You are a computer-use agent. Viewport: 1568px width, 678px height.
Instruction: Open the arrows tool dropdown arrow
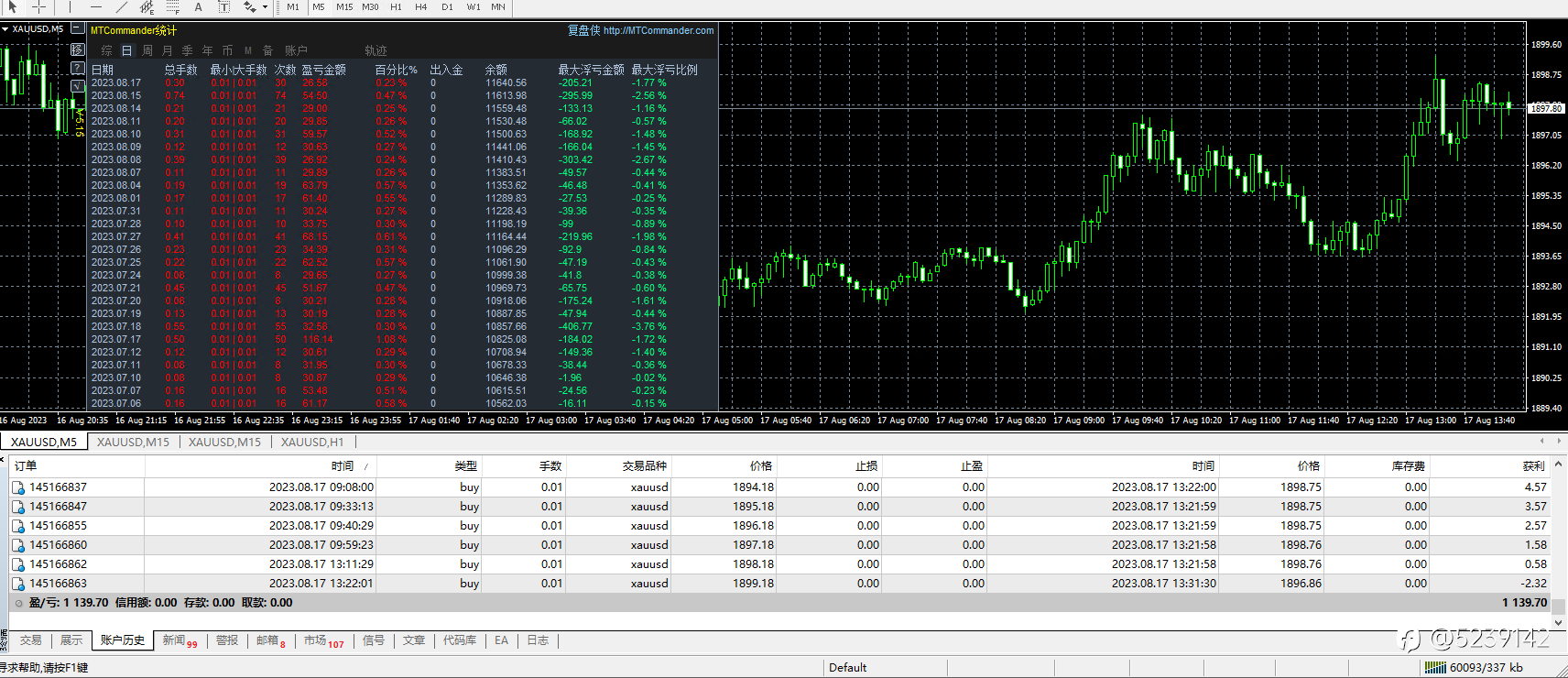pyautogui.click(x=265, y=7)
